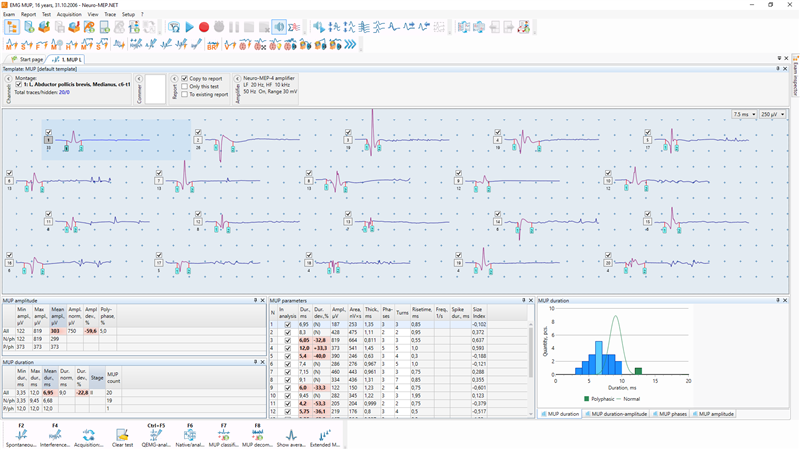Open Interference curve test (F4)
The width and height of the screenshot is (800, 450).
coord(55,434)
